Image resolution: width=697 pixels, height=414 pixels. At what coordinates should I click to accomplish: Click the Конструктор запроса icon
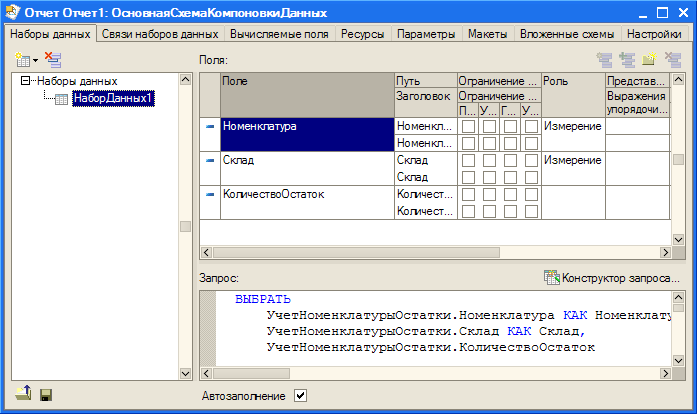551,276
